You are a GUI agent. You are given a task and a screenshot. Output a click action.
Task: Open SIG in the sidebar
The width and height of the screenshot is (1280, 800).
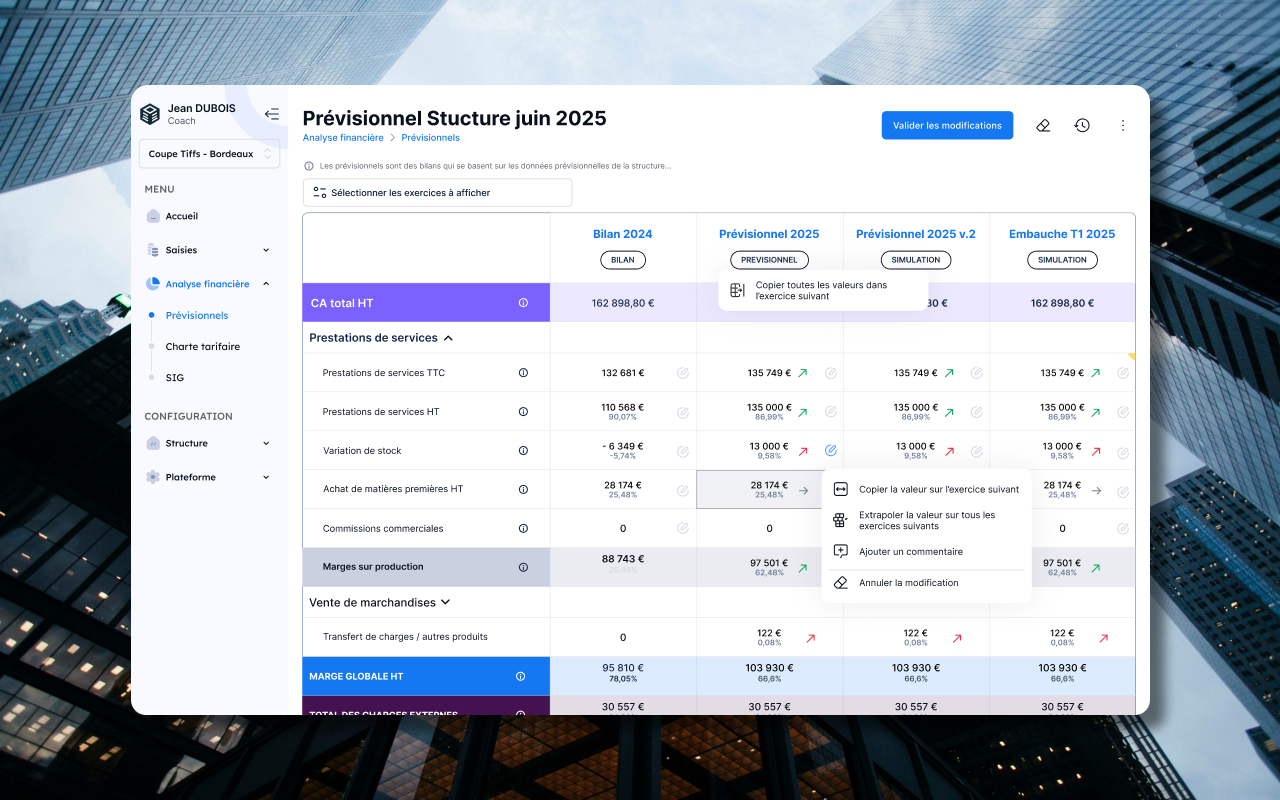pos(175,378)
